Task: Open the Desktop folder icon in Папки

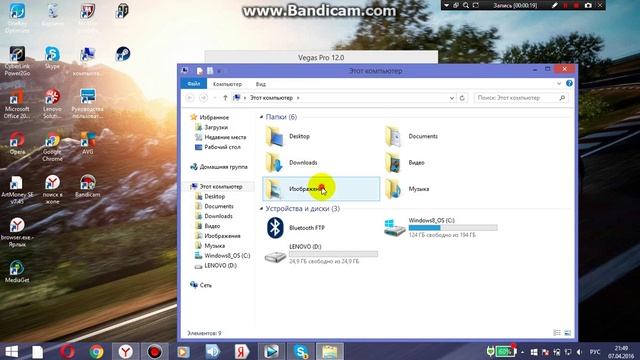Action: (275, 136)
